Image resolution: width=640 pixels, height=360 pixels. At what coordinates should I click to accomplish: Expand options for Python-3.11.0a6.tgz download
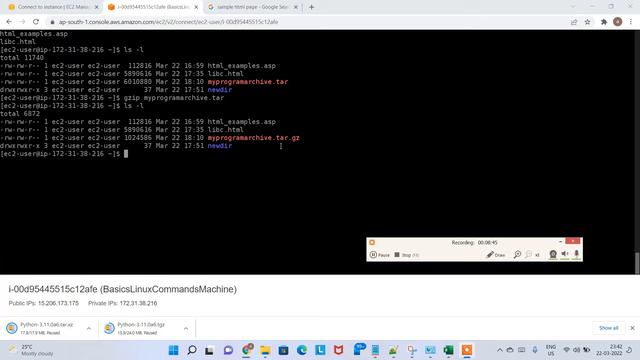click(186, 328)
